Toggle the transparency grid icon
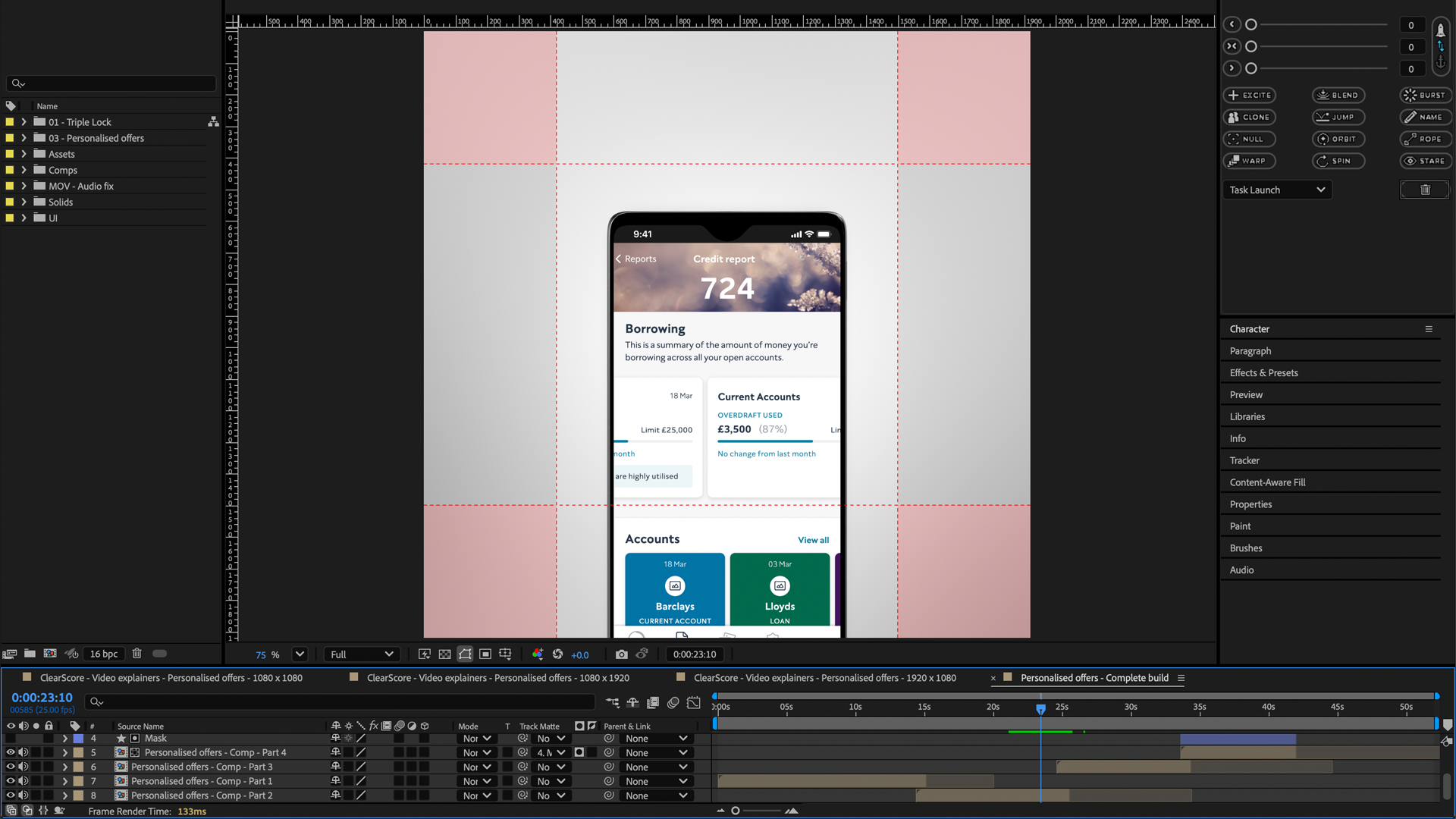The width and height of the screenshot is (1456, 819). [445, 654]
